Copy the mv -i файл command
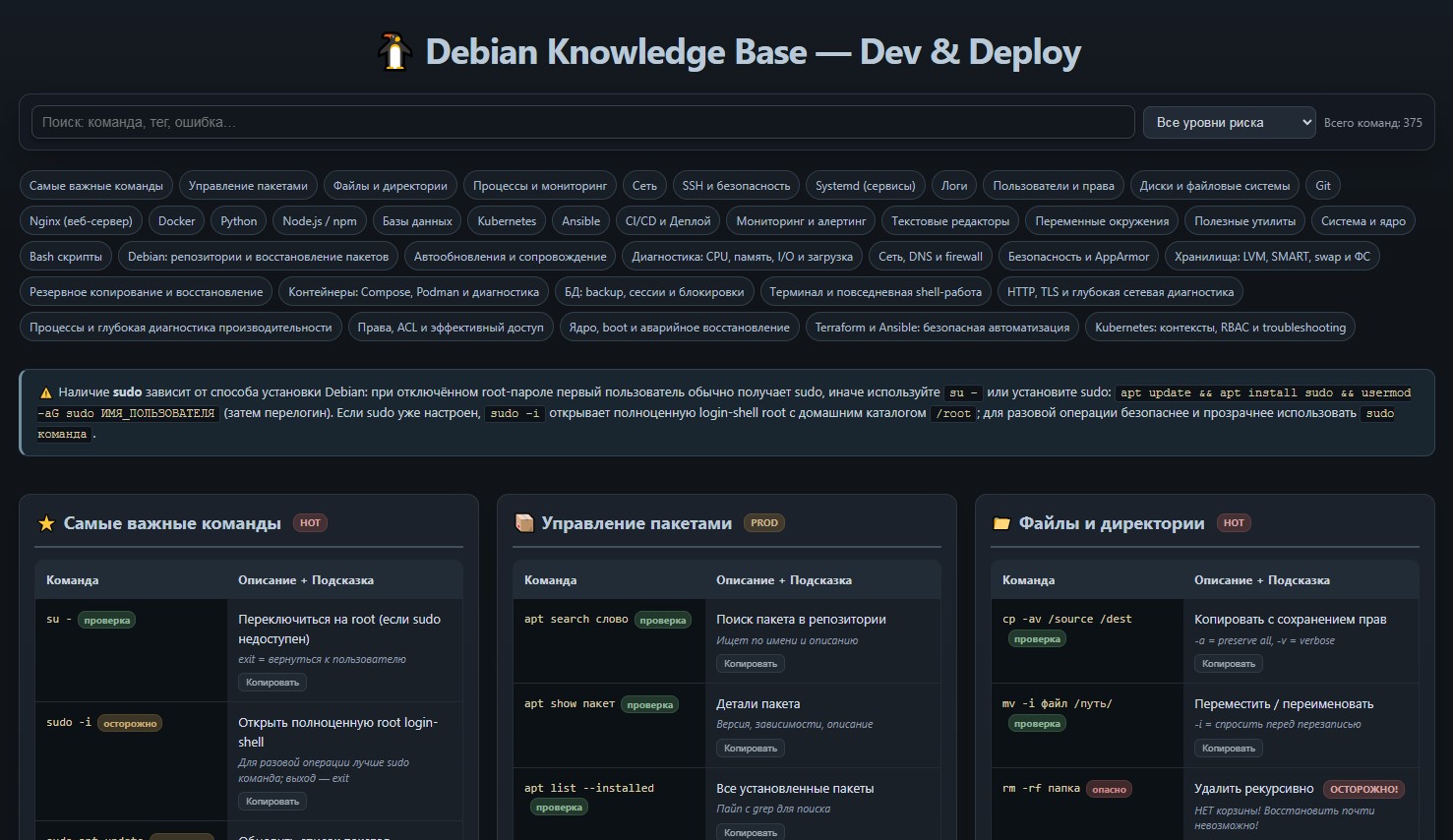This screenshot has height=840, width=1453. [1229, 749]
